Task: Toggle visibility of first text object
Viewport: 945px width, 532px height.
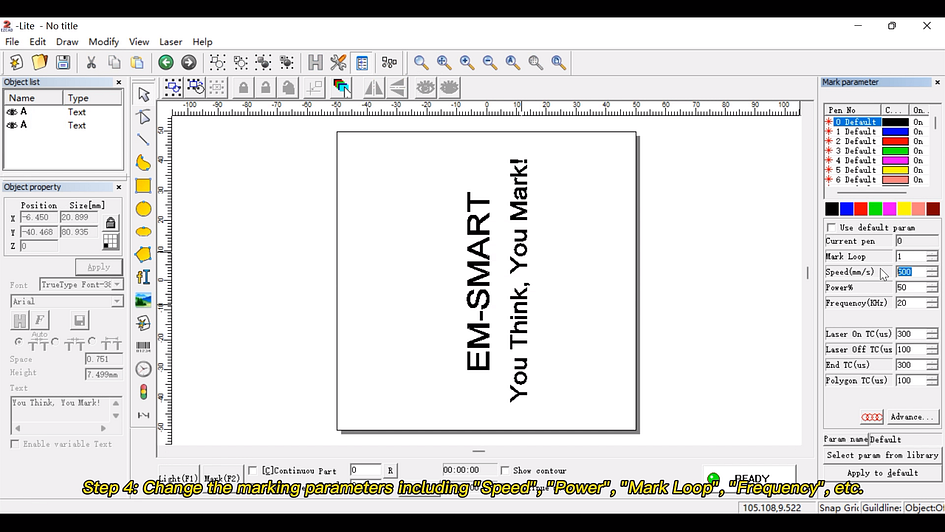Action: [x=11, y=111]
